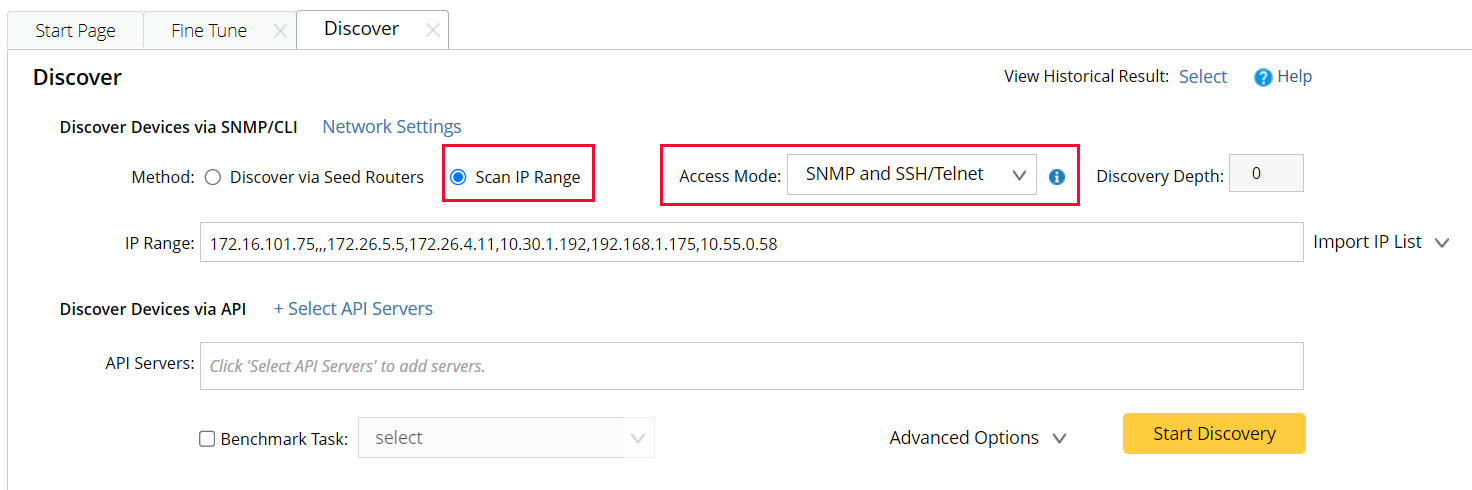
Task: Open the Benchmark Task select dropdown
Action: point(506,438)
